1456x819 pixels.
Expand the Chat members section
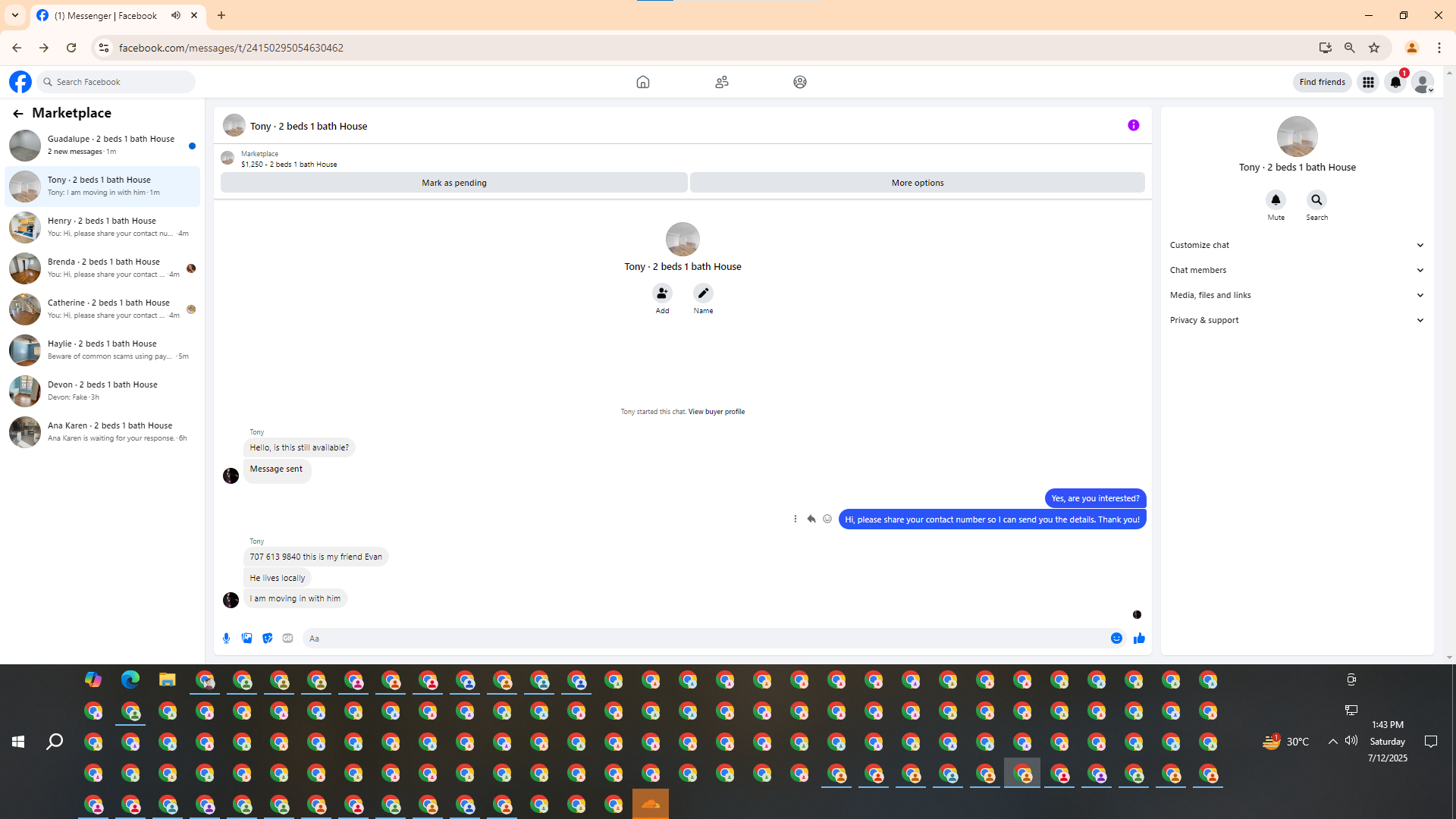1297,270
